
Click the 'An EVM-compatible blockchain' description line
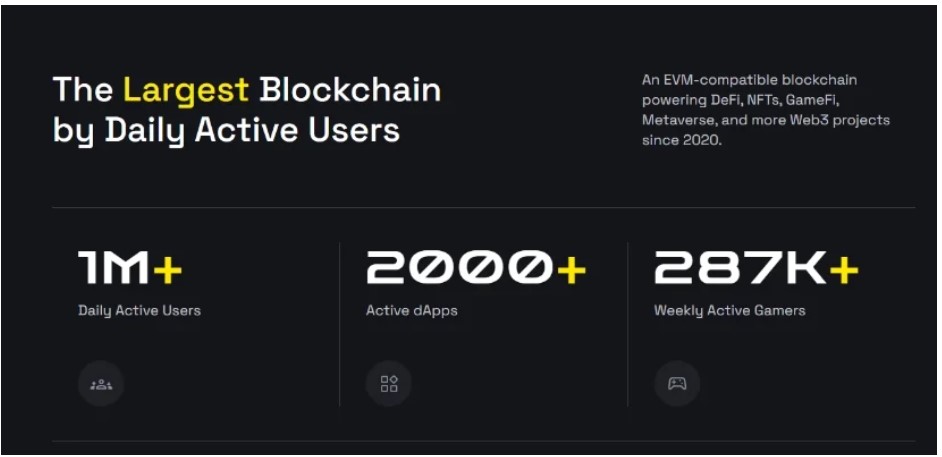pyautogui.click(x=749, y=80)
